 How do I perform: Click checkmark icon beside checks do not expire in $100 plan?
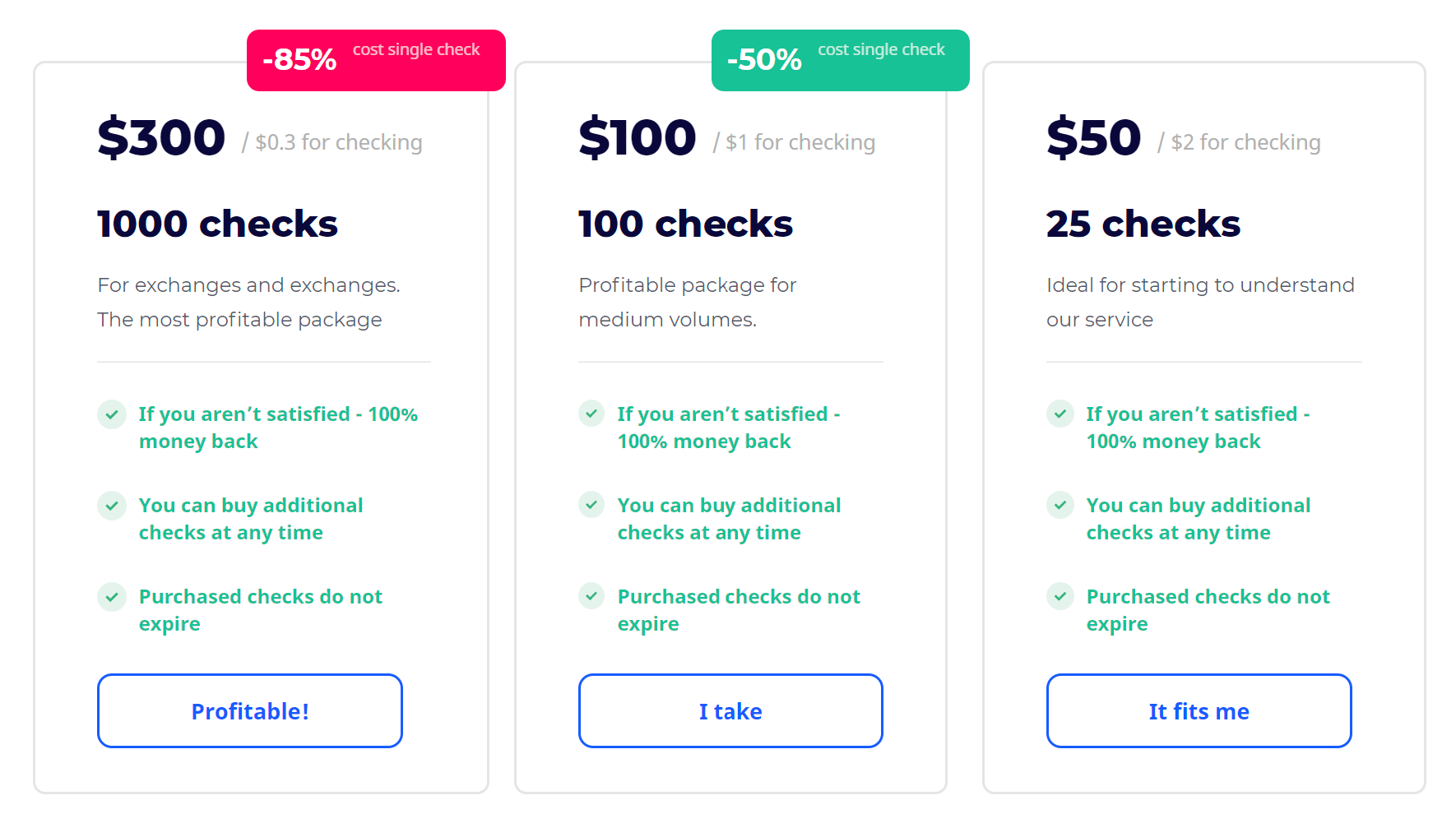pos(591,596)
